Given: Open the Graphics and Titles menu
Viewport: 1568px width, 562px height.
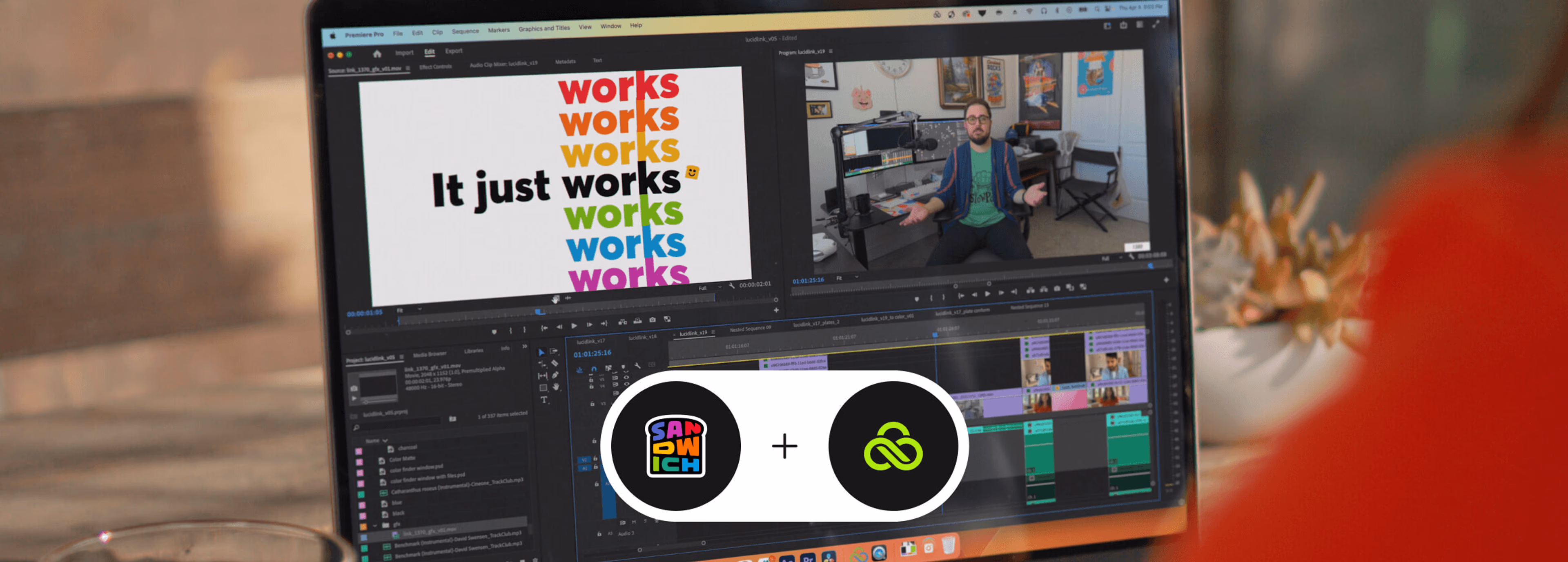Looking at the screenshot, I should [543, 29].
